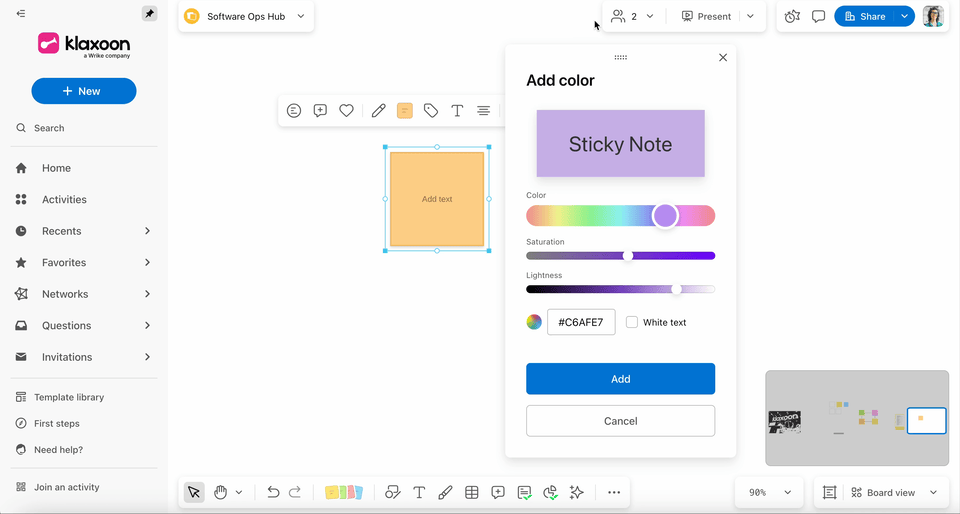Confirm color with Add button
This screenshot has height=514, width=960.
coord(620,379)
